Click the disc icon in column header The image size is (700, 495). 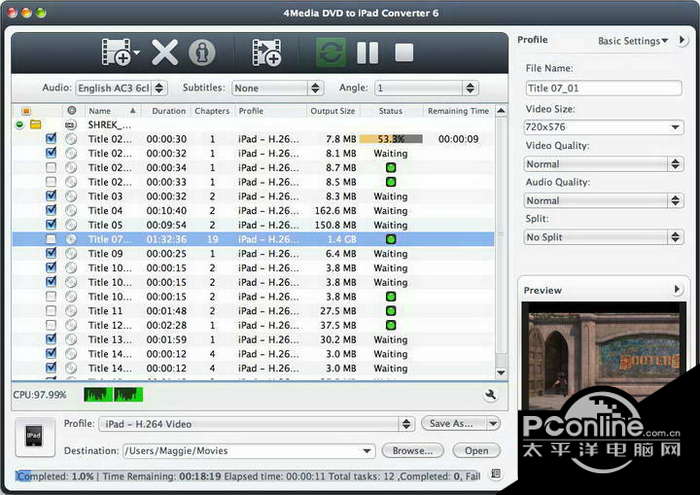pos(71,110)
